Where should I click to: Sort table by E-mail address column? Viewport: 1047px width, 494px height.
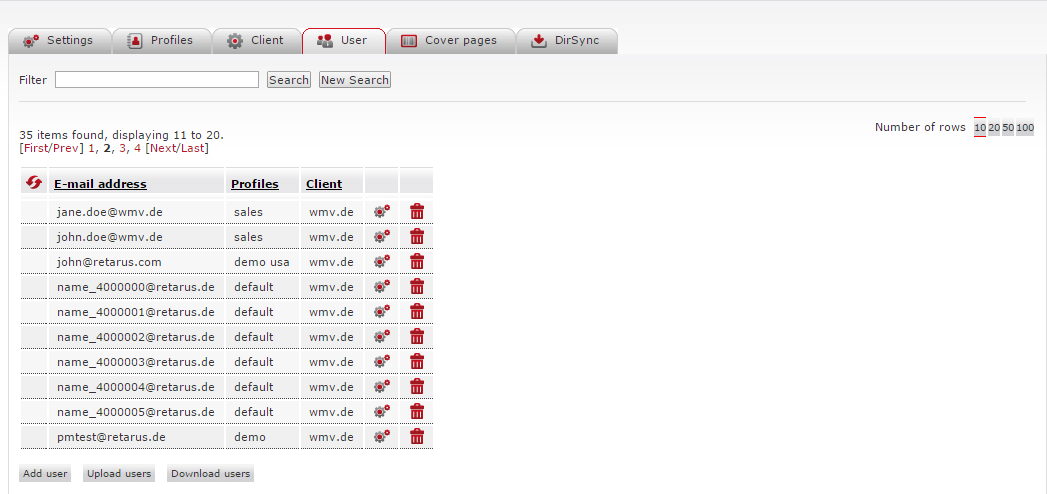[100, 184]
